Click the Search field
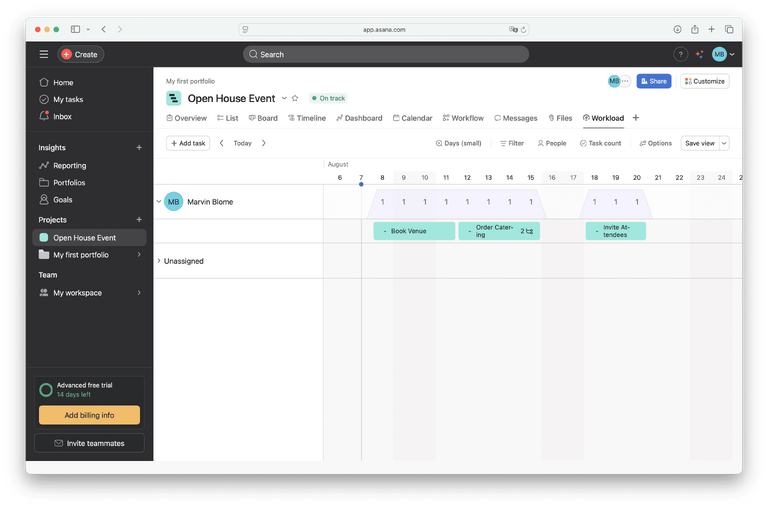 pos(386,54)
